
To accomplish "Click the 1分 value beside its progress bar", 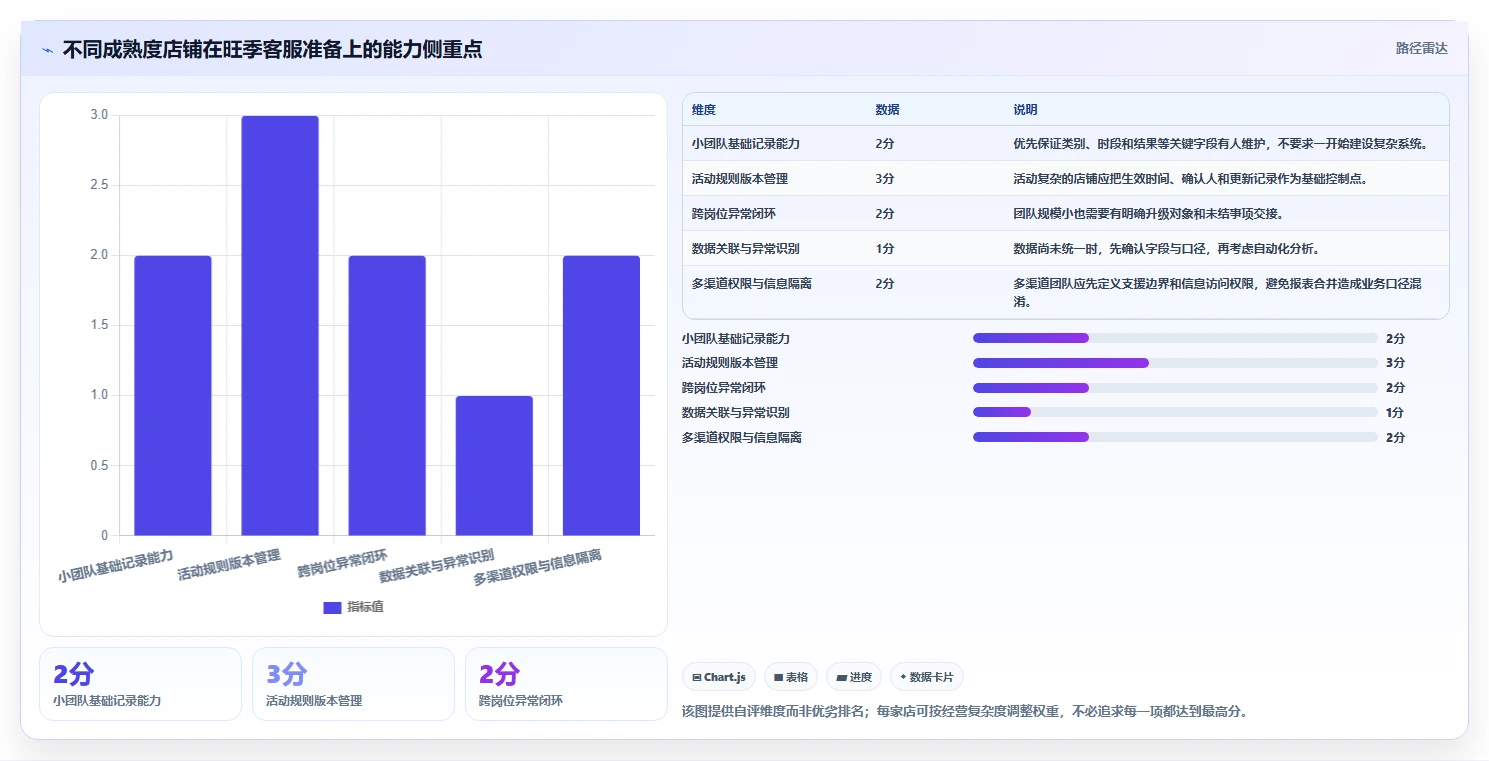I will 1395,412.
